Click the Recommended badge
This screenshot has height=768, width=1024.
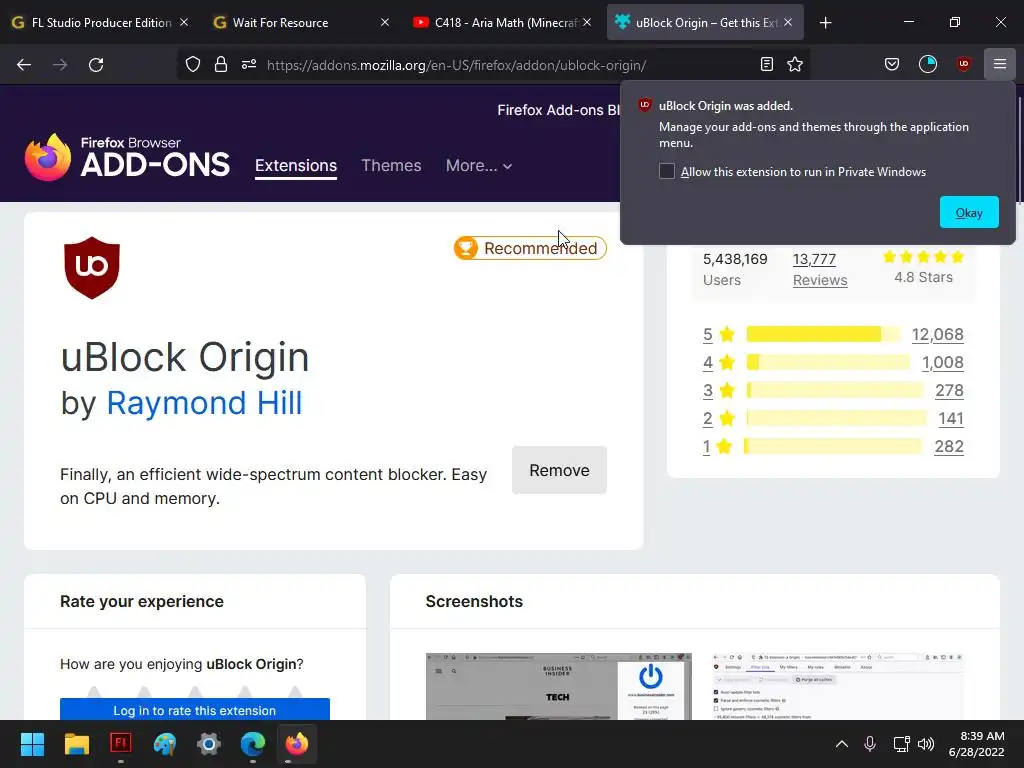click(x=530, y=248)
